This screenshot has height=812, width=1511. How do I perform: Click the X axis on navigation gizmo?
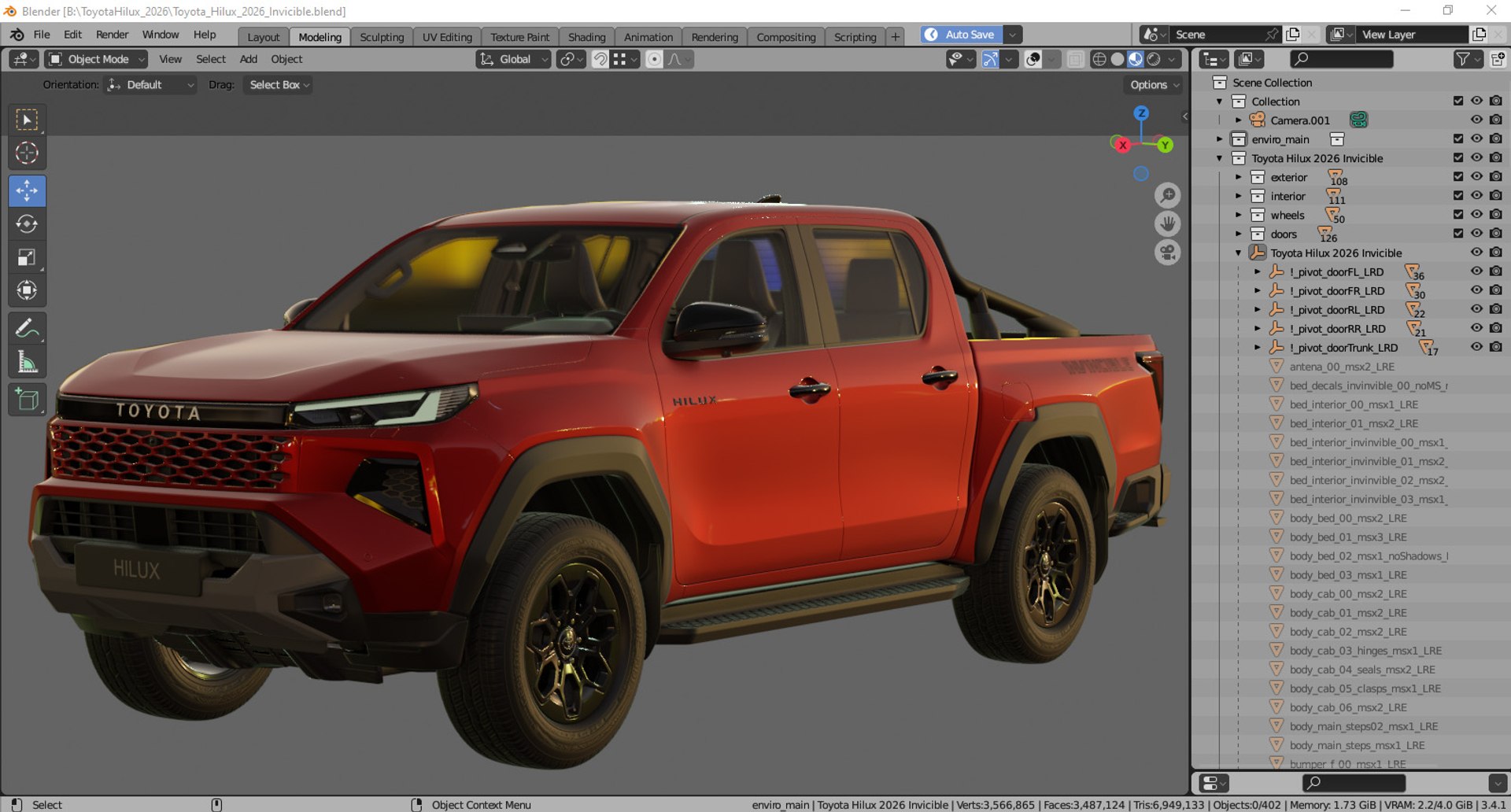(1122, 145)
